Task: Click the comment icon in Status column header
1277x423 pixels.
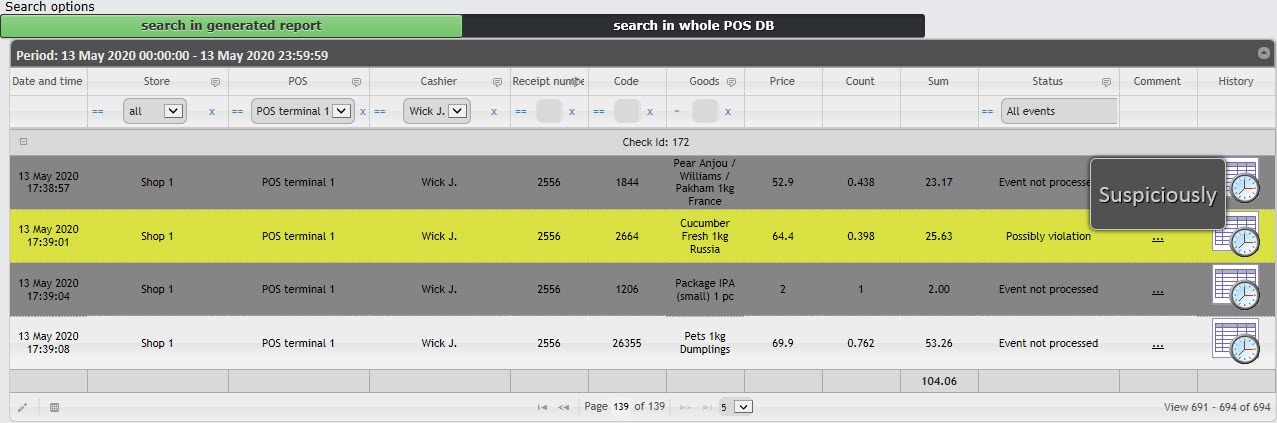Action: pyautogui.click(x=1106, y=82)
